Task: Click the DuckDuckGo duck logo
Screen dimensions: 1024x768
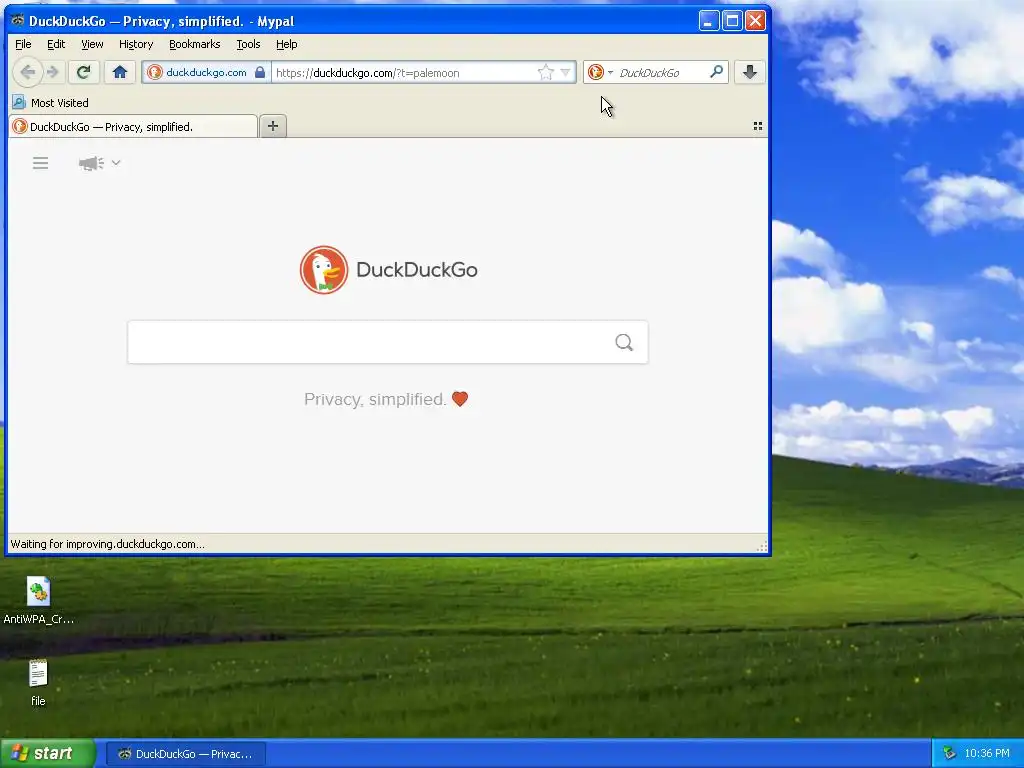Action: (324, 270)
